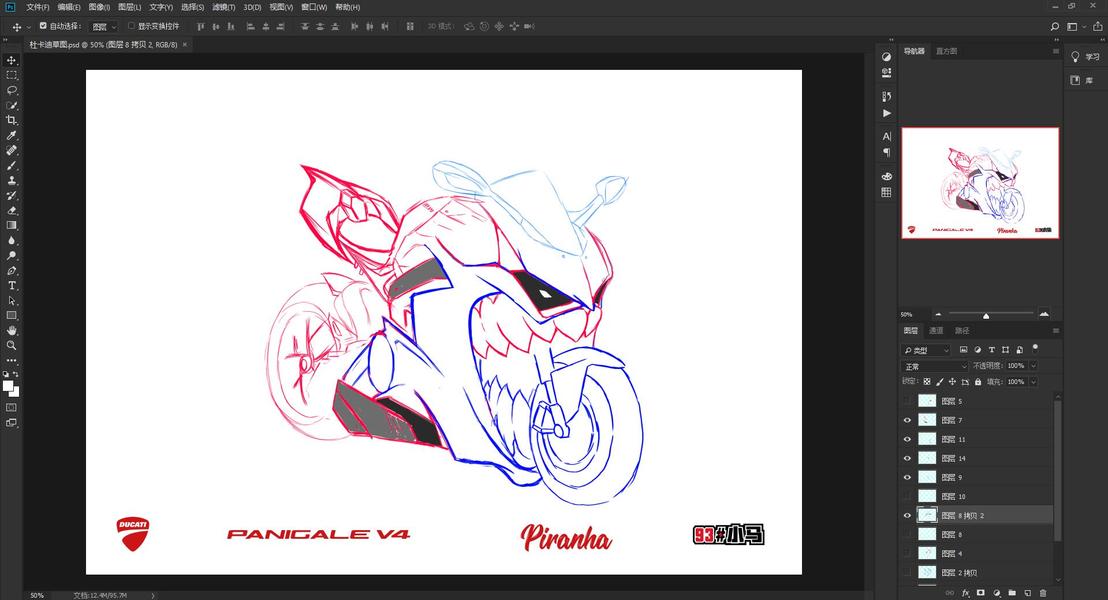This screenshot has height=600, width=1108.
Task: Select the Brush tool
Action: coord(11,165)
